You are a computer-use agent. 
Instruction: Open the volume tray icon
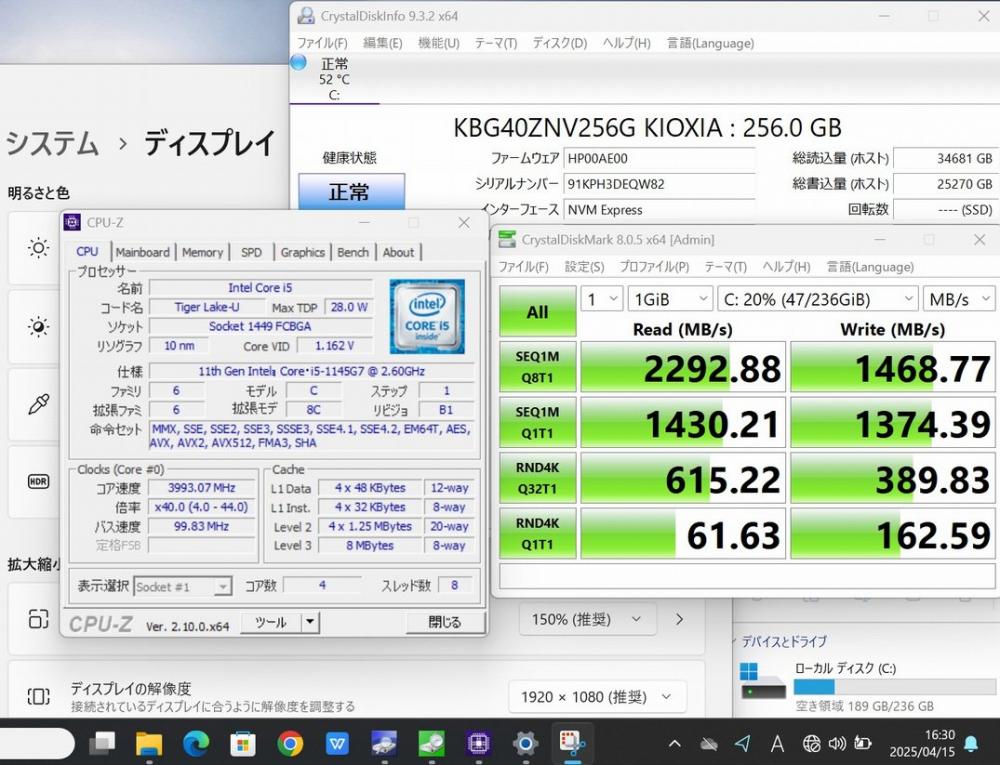(x=837, y=743)
